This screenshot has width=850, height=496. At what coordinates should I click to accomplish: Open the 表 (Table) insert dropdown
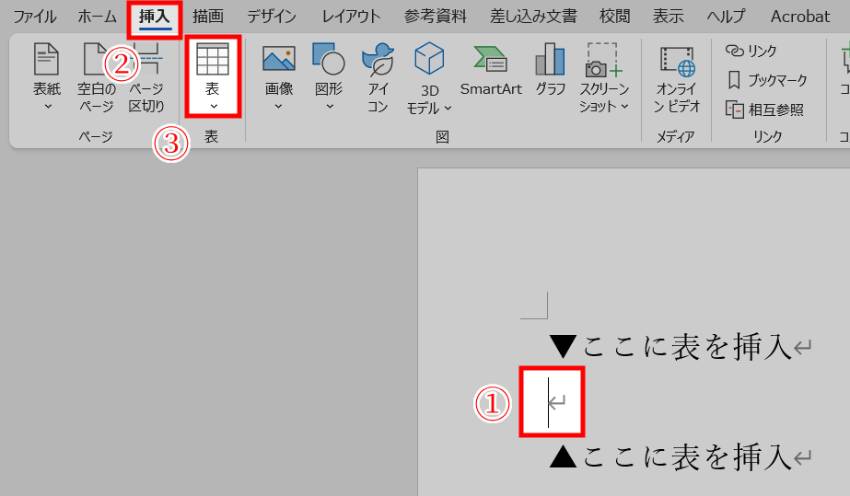pos(212,75)
